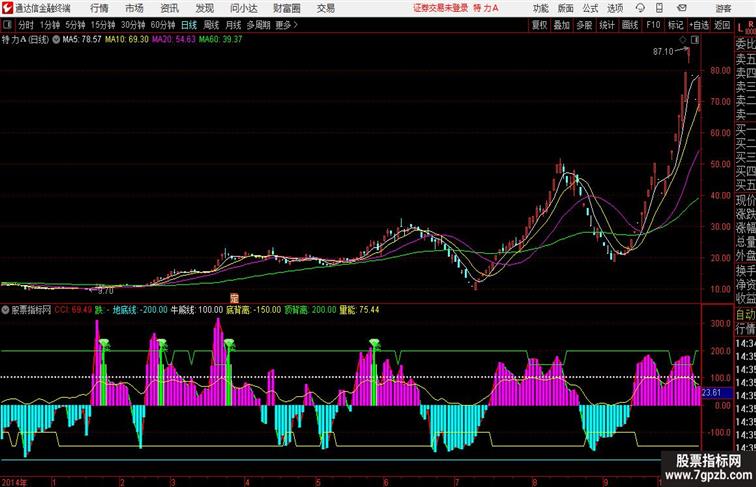Click the orange 定 marker on chart
This screenshot has height=487, width=756.
234,298
